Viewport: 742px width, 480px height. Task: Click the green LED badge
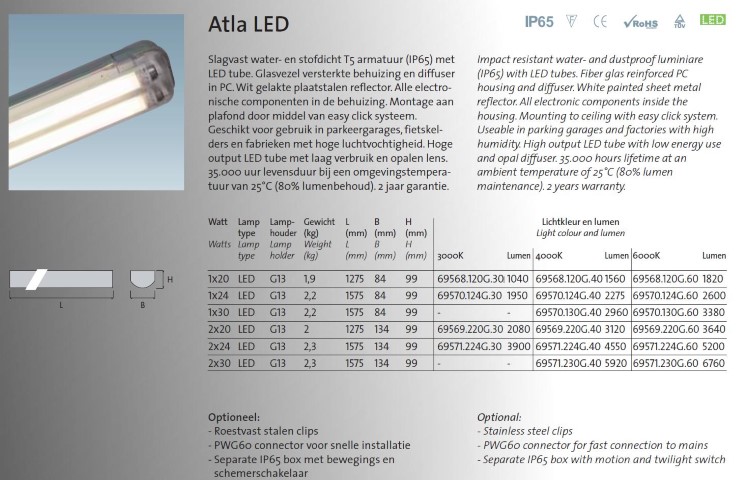(713, 19)
